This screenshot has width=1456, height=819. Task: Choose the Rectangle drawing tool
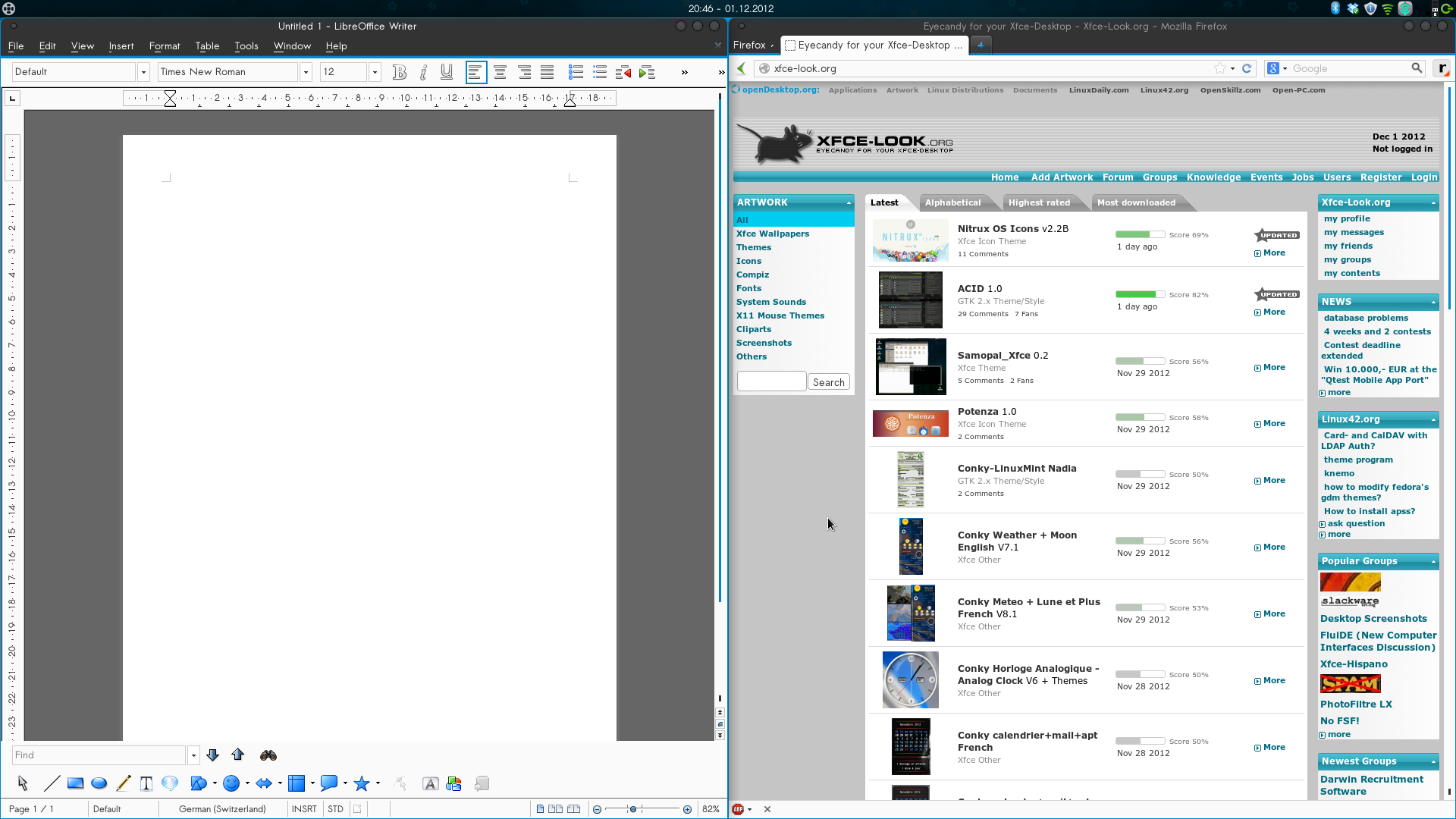75,783
